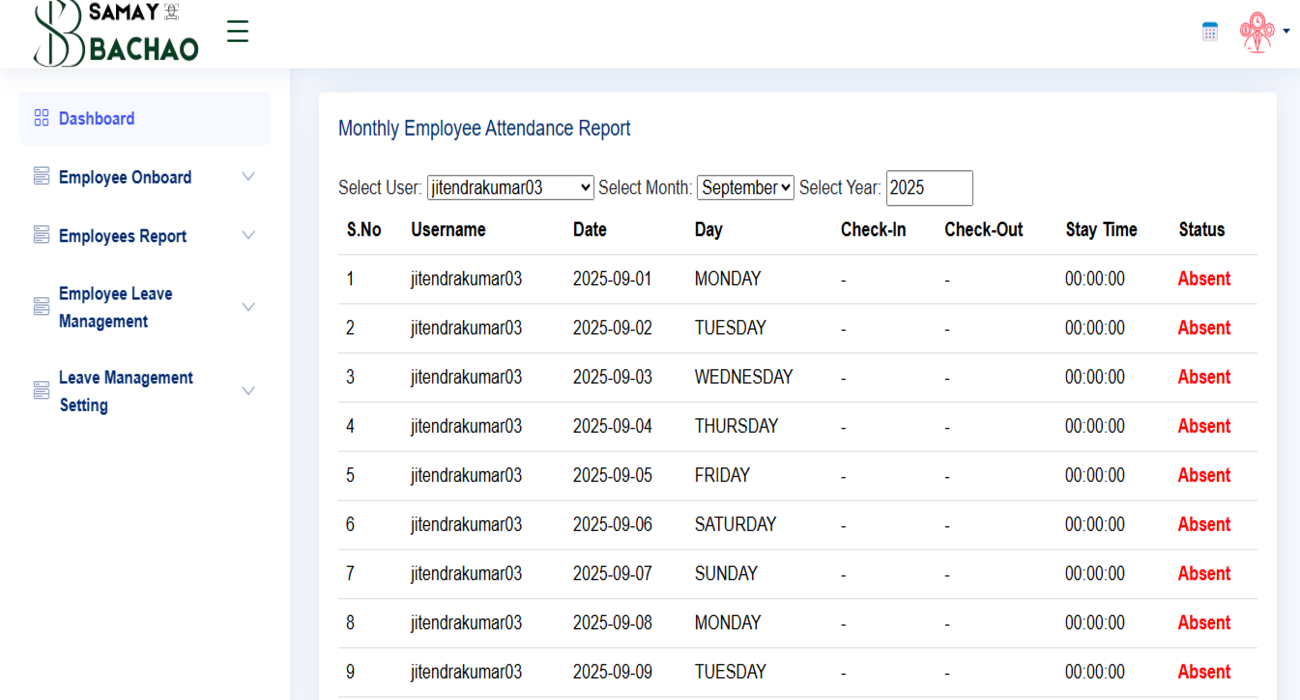Open the calendar icon in the top bar
The width and height of the screenshot is (1300, 700).
[1209, 31]
